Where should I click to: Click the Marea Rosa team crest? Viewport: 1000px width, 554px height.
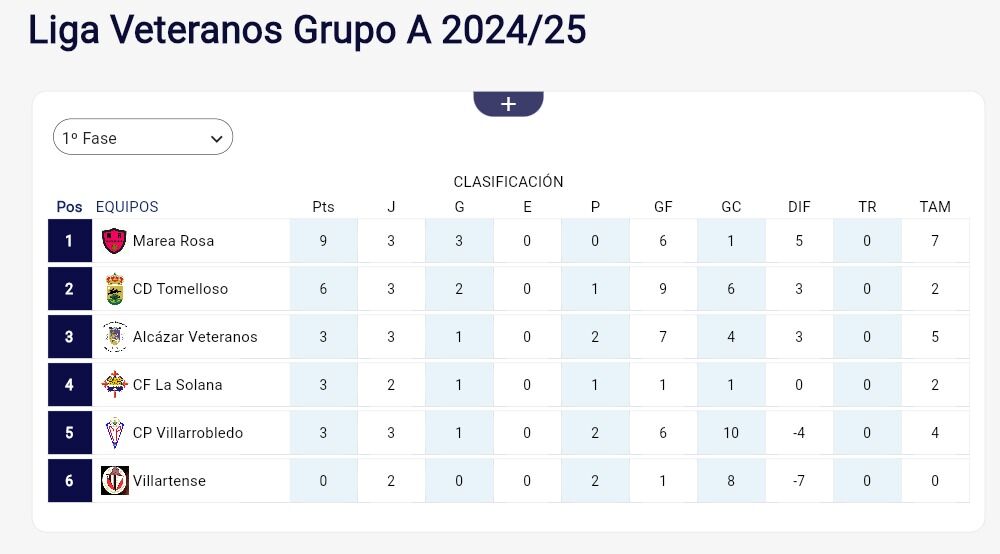115,241
